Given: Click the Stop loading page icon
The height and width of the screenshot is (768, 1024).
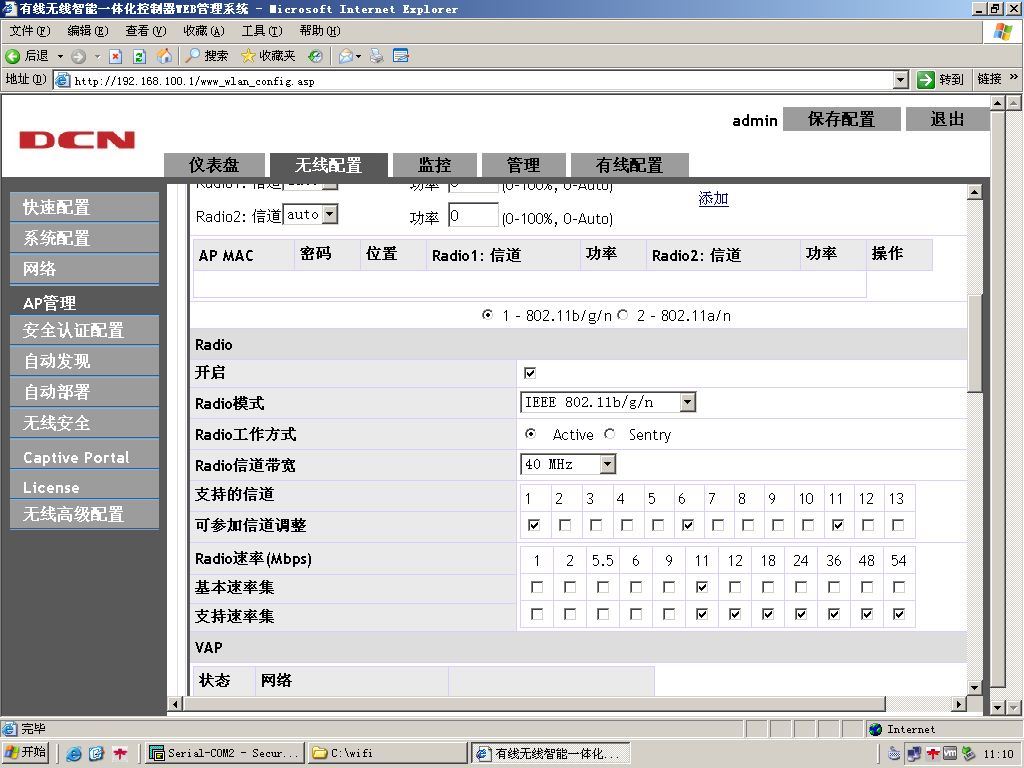Looking at the screenshot, I should pyautogui.click(x=116, y=56).
